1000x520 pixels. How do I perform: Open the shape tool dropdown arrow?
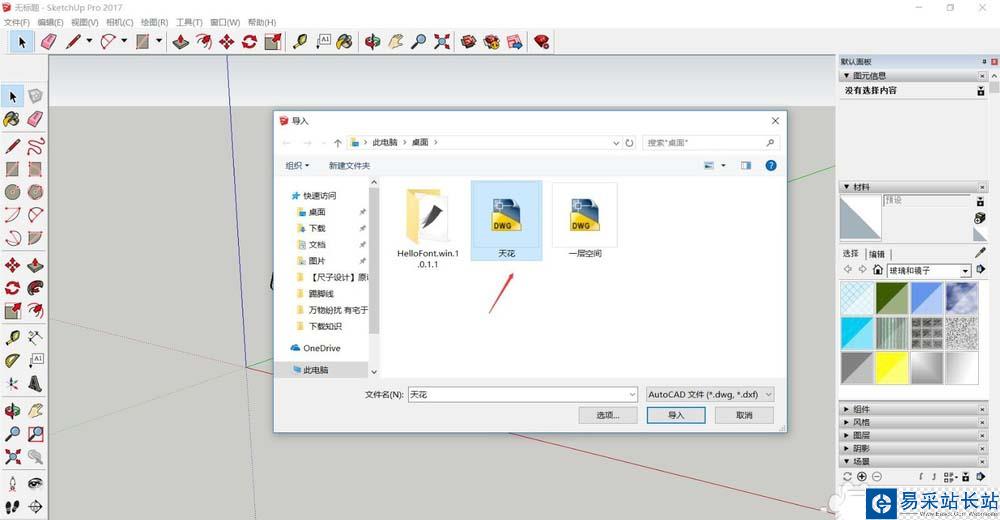coord(159,41)
